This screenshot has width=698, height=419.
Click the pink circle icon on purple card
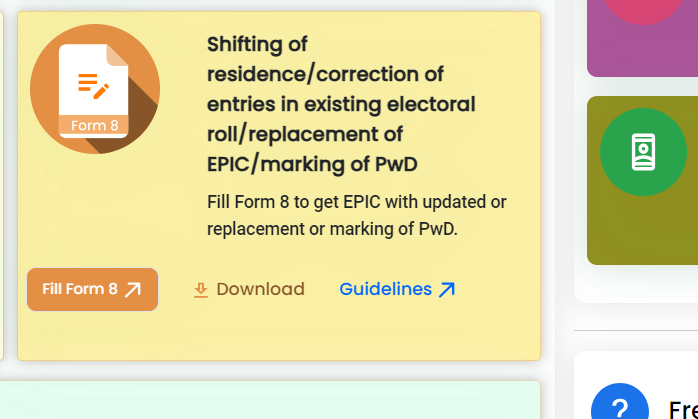(643, 12)
